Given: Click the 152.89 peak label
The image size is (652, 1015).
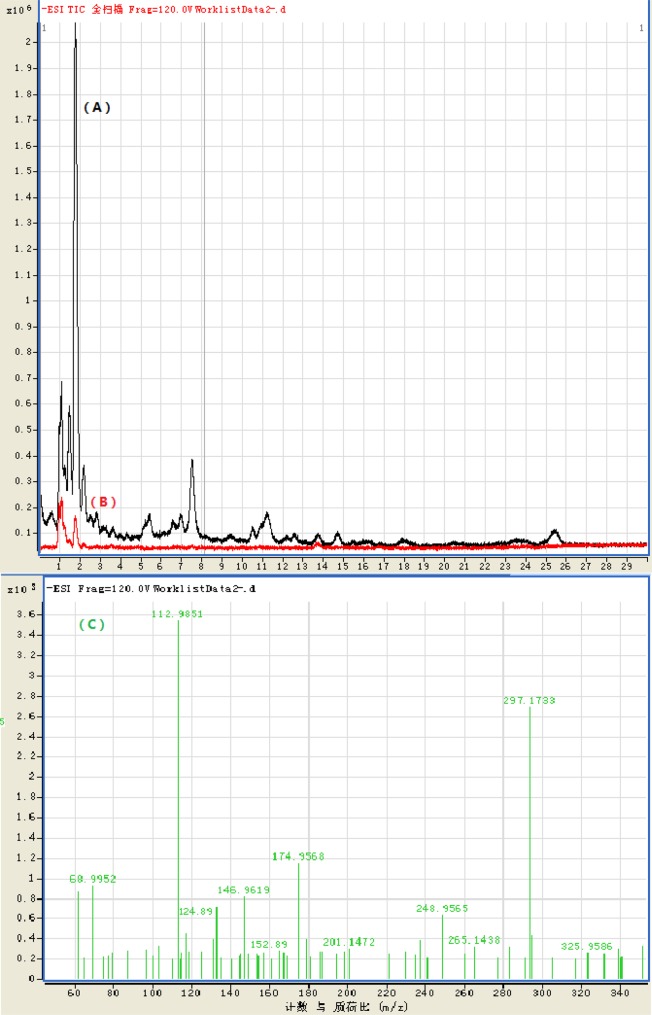Looking at the screenshot, I should (x=268, y=944).
